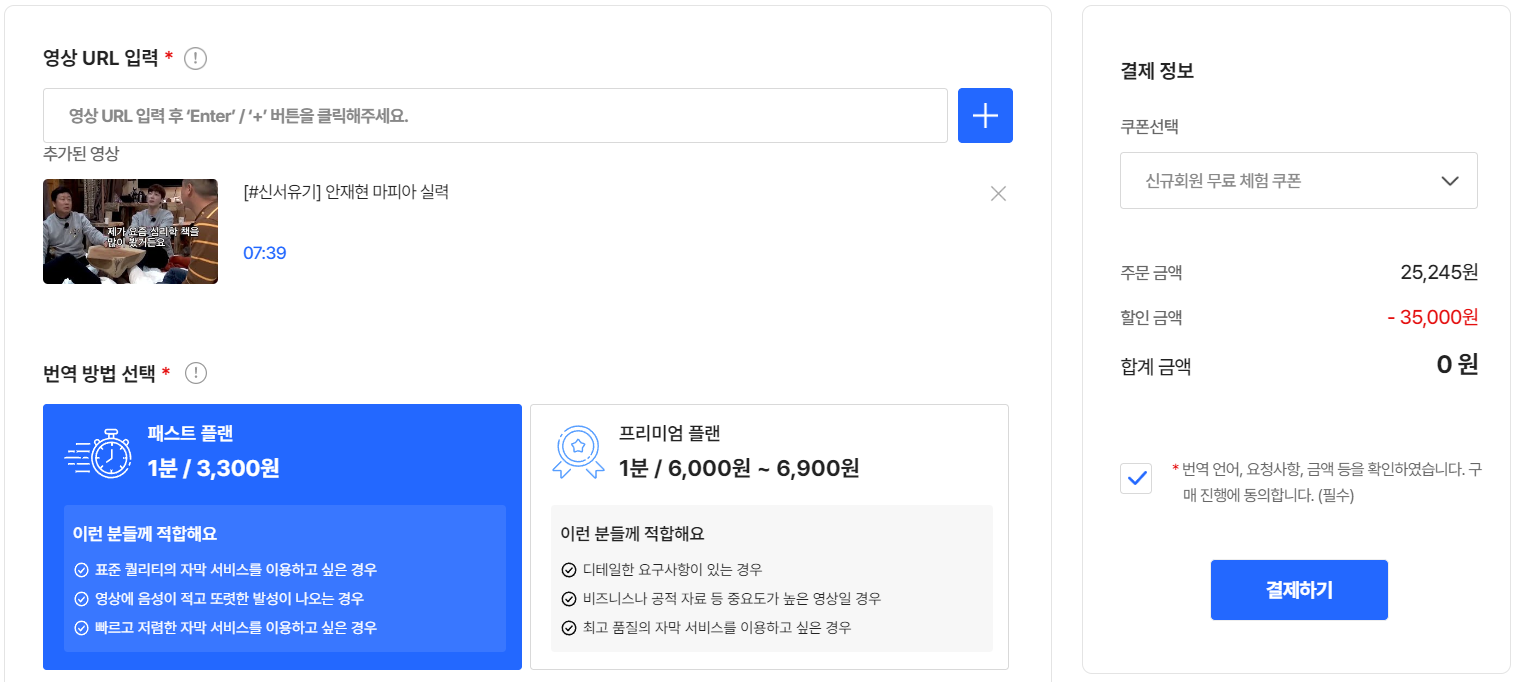Click the 결제하기 payment button

tap(1298, 590)
